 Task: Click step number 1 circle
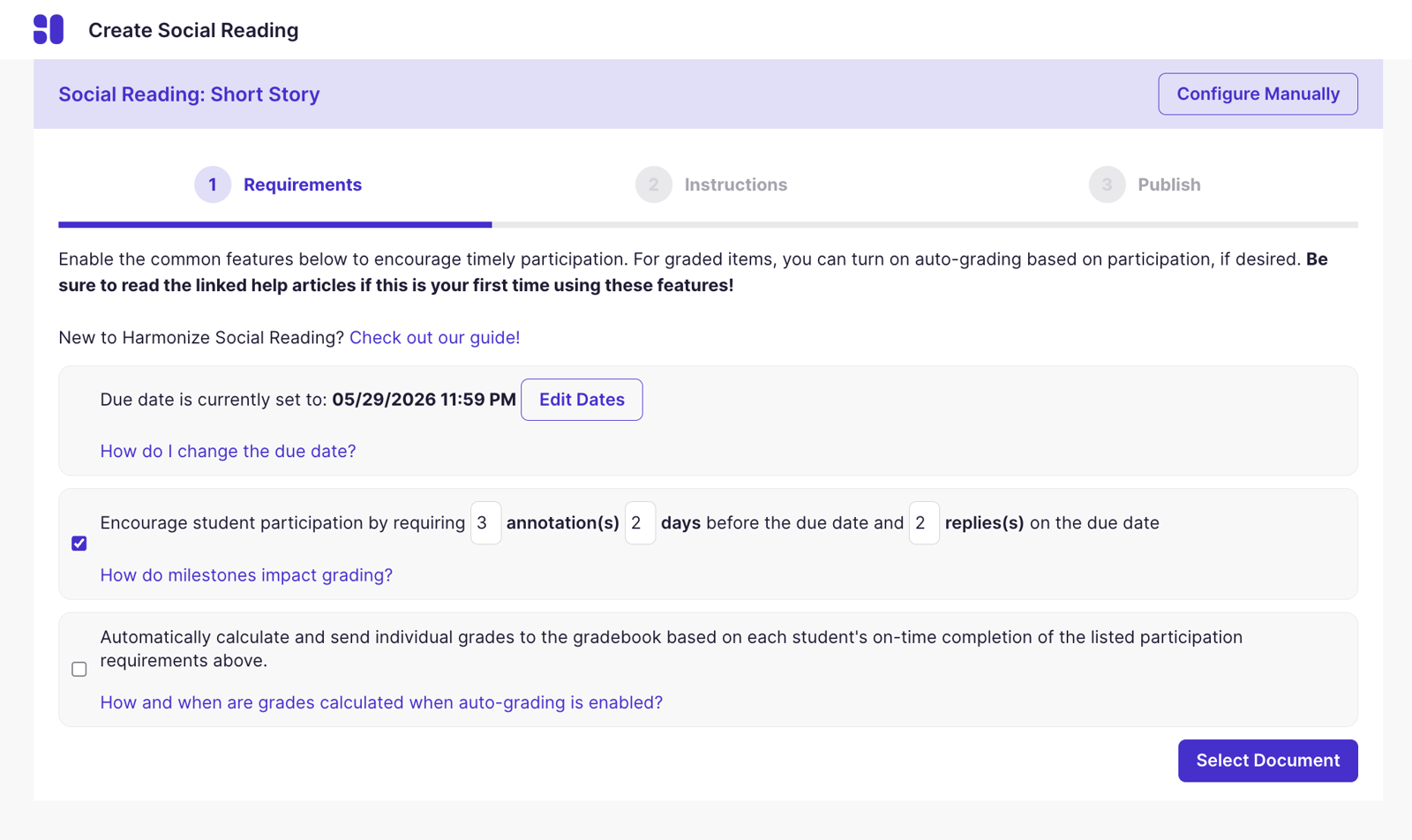tap(213, 184)
